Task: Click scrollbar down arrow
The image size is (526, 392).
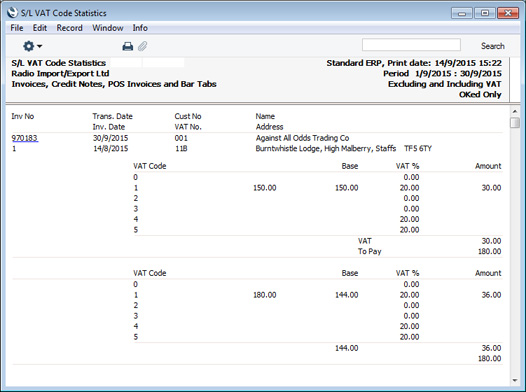Action: click(x=515, y=380)
